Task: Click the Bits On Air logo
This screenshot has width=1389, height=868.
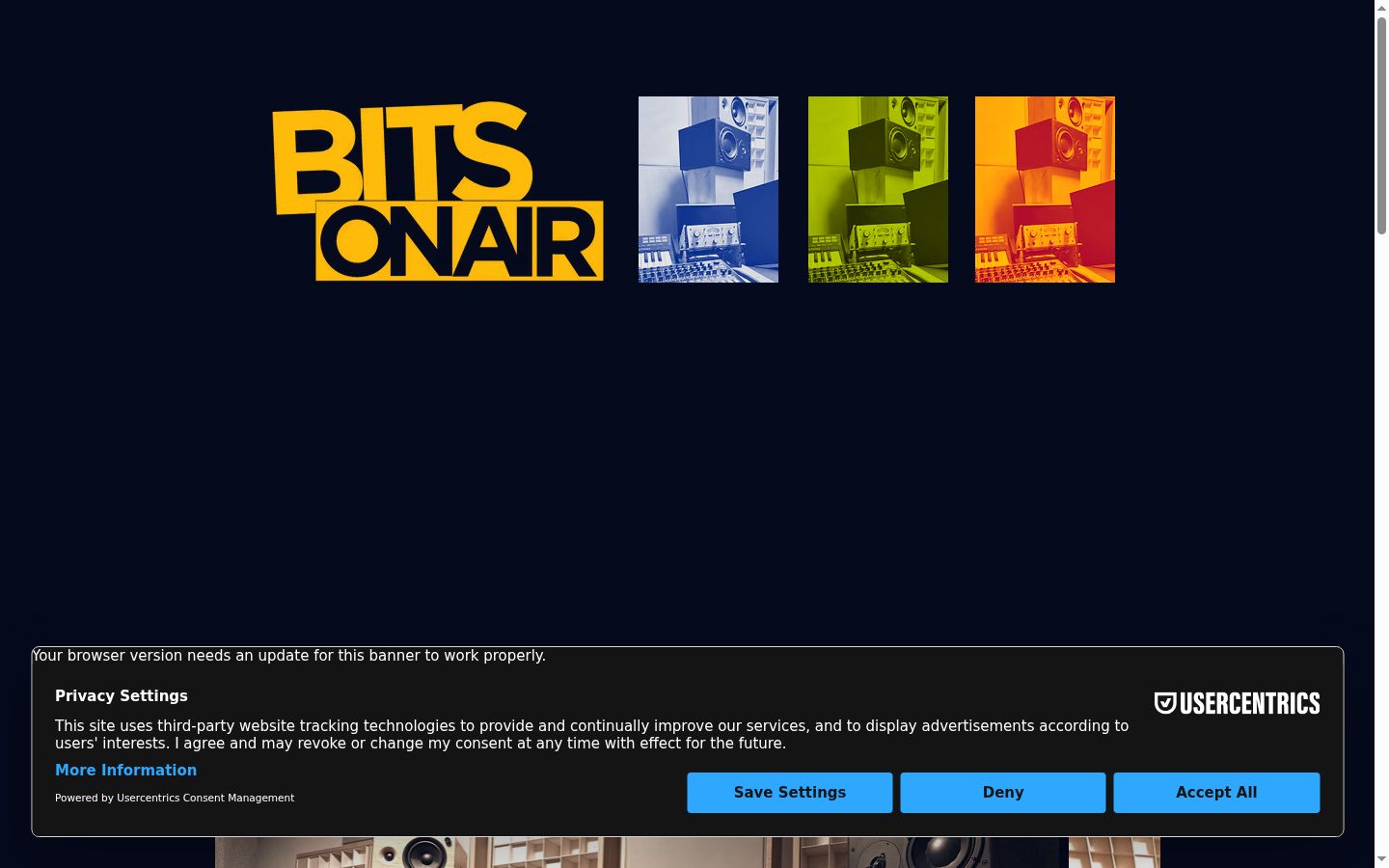Action: [x=438, y=191]
